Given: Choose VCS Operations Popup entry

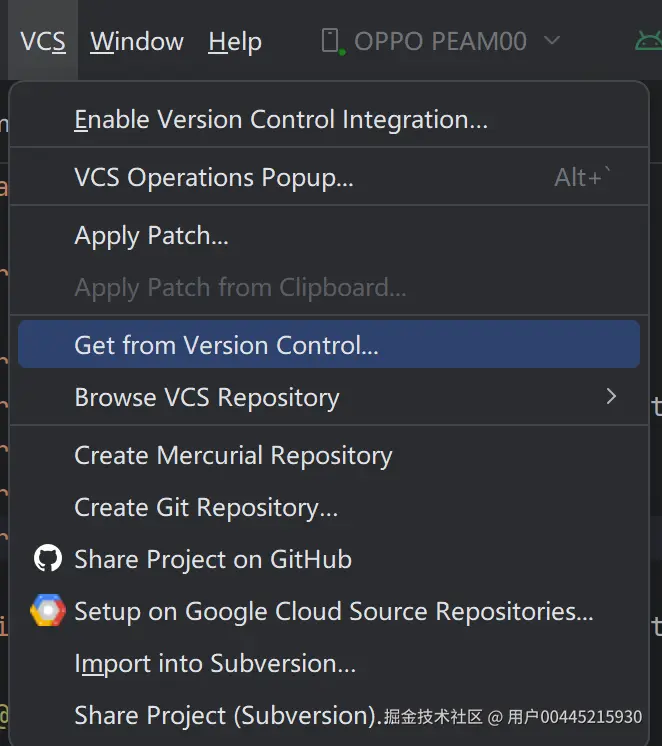Looking at the screenshot, I should pos(214,178).
